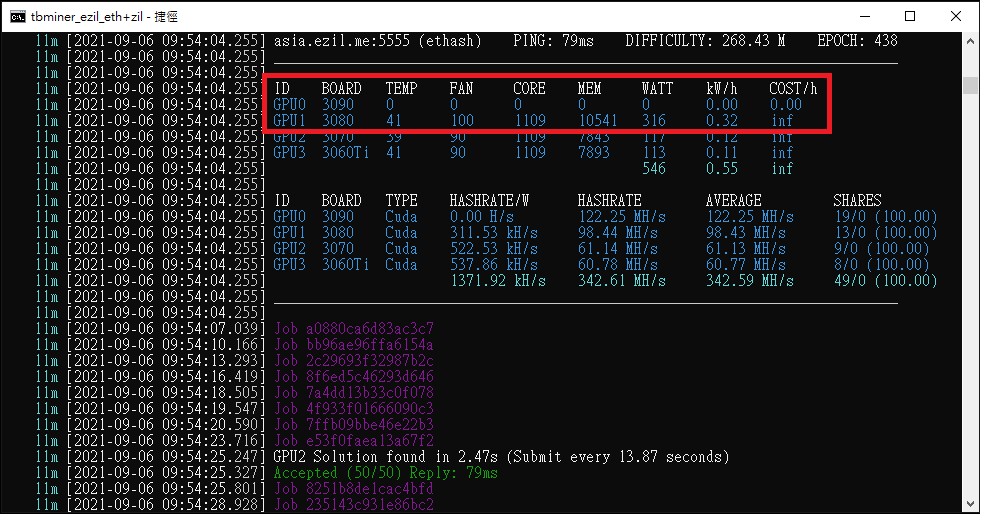Image resolution: width=981 pixels, height=516 pixels.
Task: Click the HASHRATE column header
Action: pos(609,201)
